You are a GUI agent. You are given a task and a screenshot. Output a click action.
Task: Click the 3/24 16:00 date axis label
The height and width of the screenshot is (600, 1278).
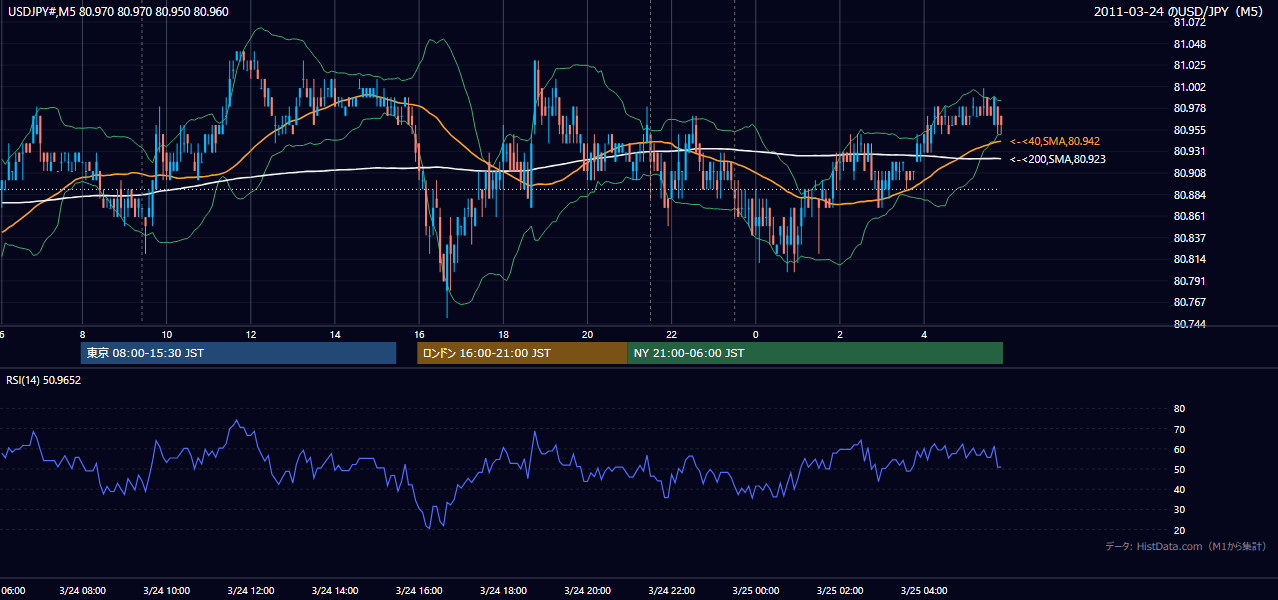(419, 590)
